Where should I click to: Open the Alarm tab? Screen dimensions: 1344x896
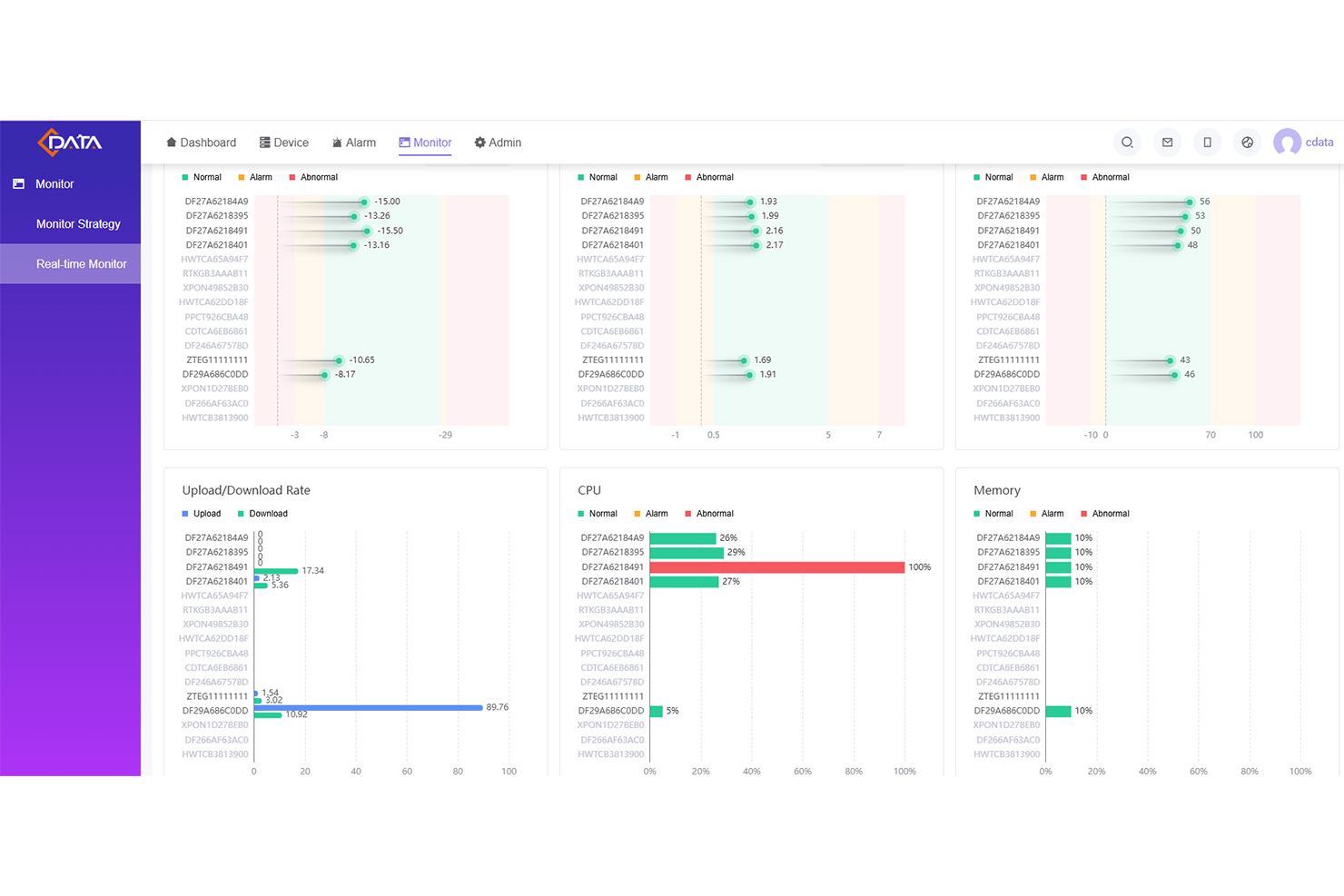(353, 143)
